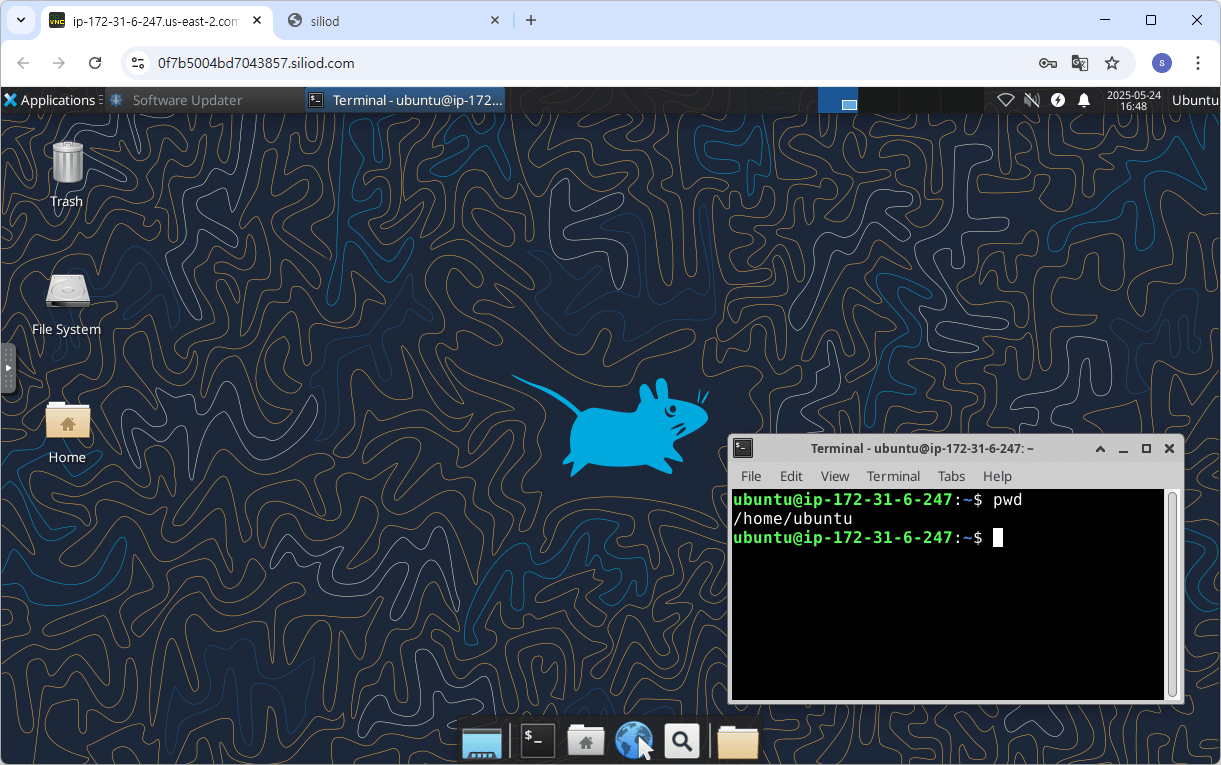Click the translate page icon in address bar
This screenshot has width=1221, height=765.
click(1080, 63)
